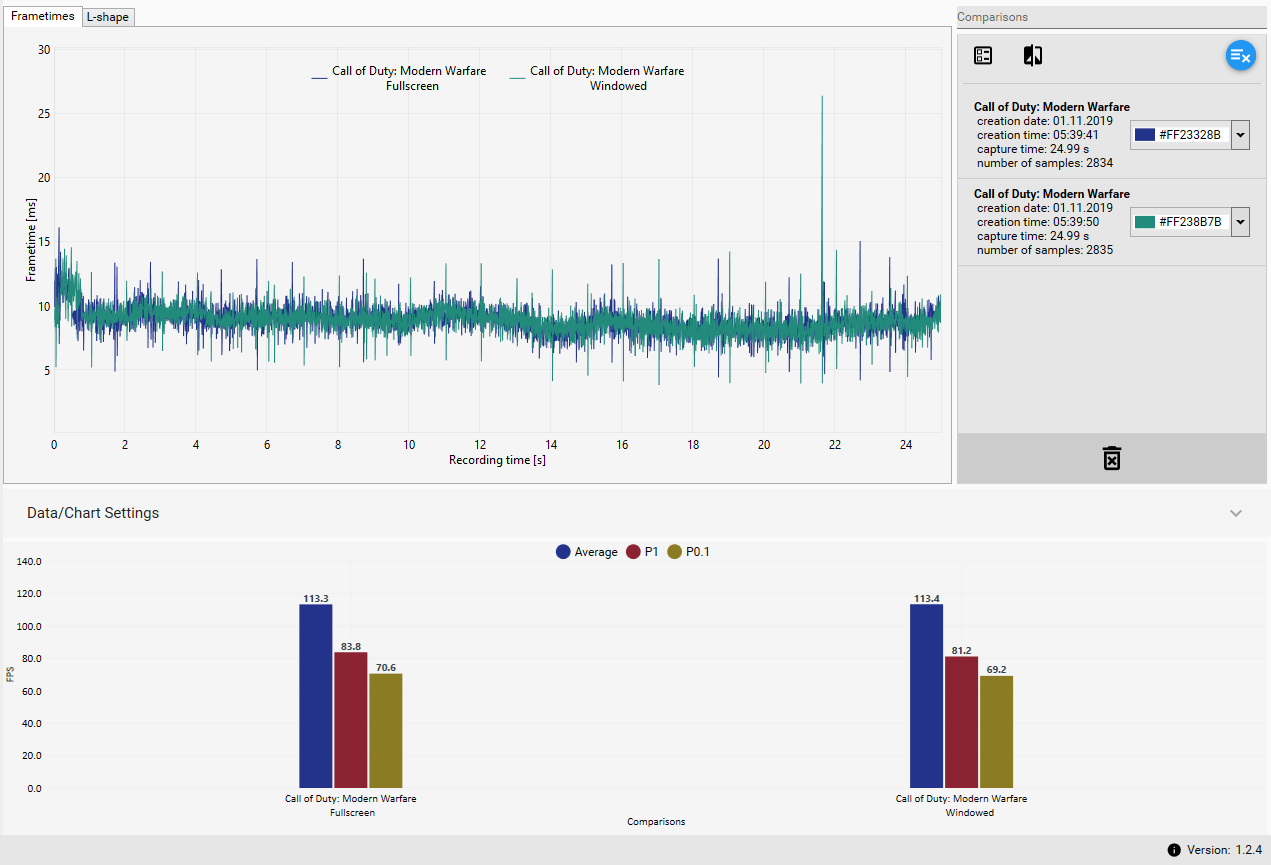Toggle the Fullscreen legend entry in frametime chart

(x=399, y=78)
